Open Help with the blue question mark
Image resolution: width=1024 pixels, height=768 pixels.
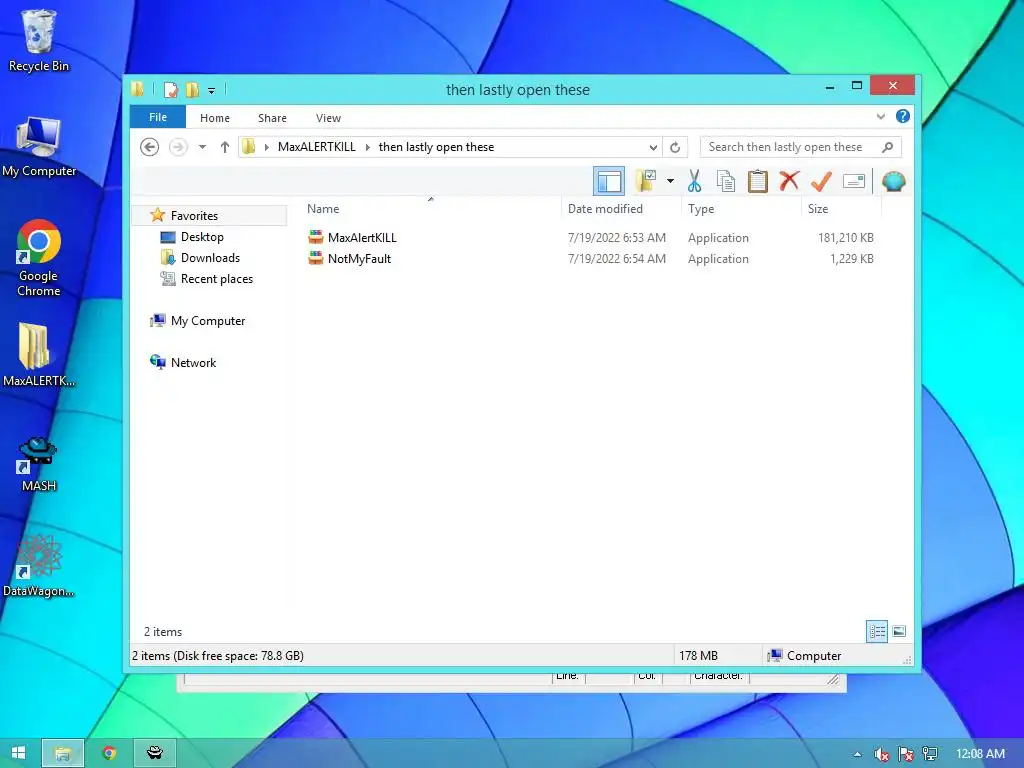coord(903,116)
